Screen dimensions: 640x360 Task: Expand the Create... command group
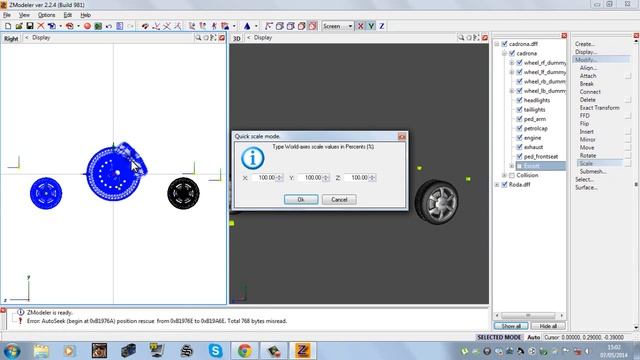585,44
